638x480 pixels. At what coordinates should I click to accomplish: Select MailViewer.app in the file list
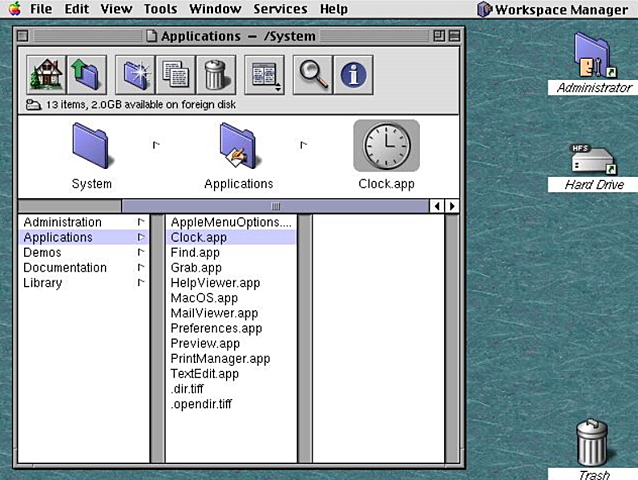tap(231, 313)
